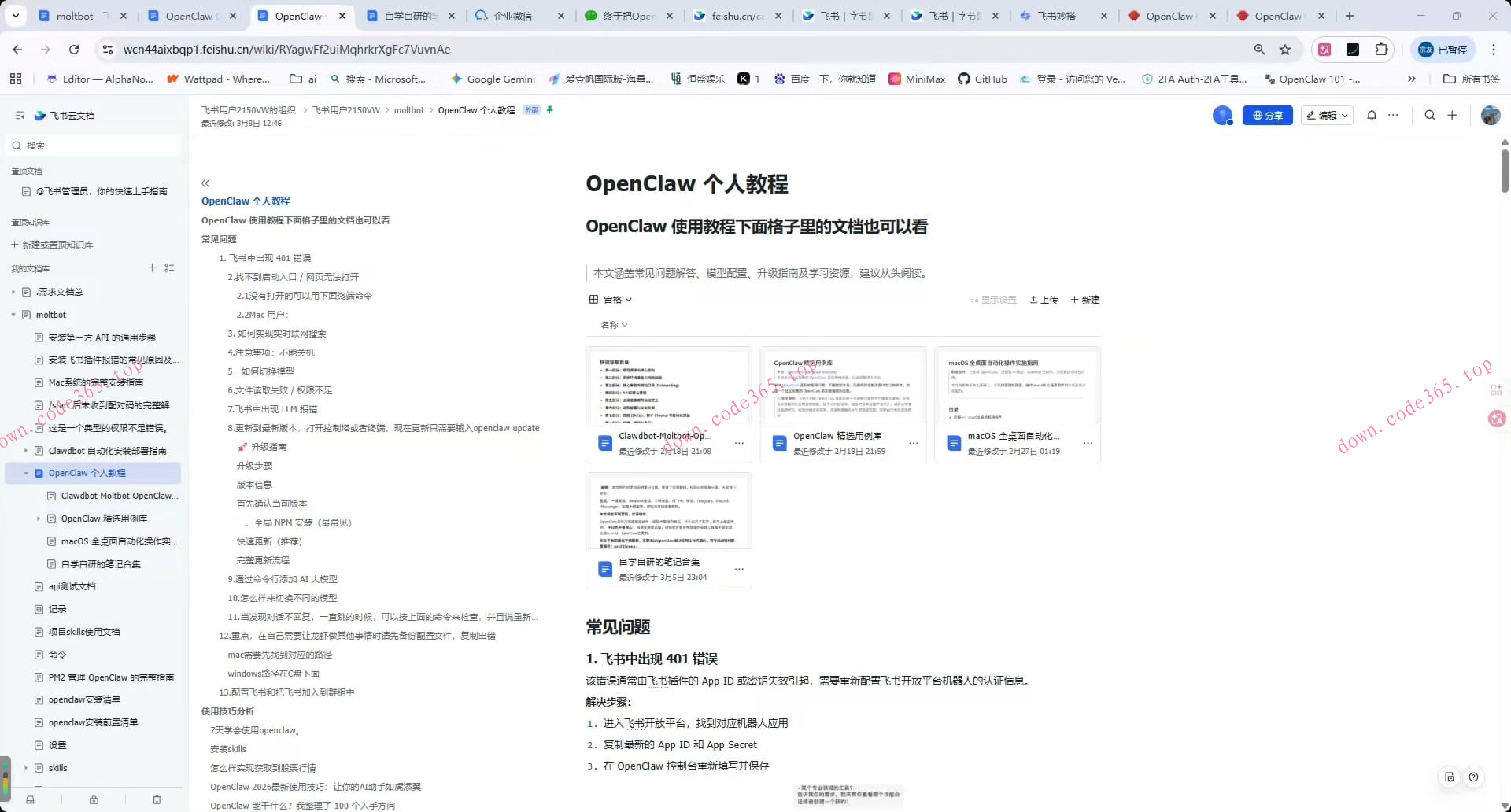Click the blue 分享 share button
The image size is (1511, 812).
click(x=1267, y=115)
